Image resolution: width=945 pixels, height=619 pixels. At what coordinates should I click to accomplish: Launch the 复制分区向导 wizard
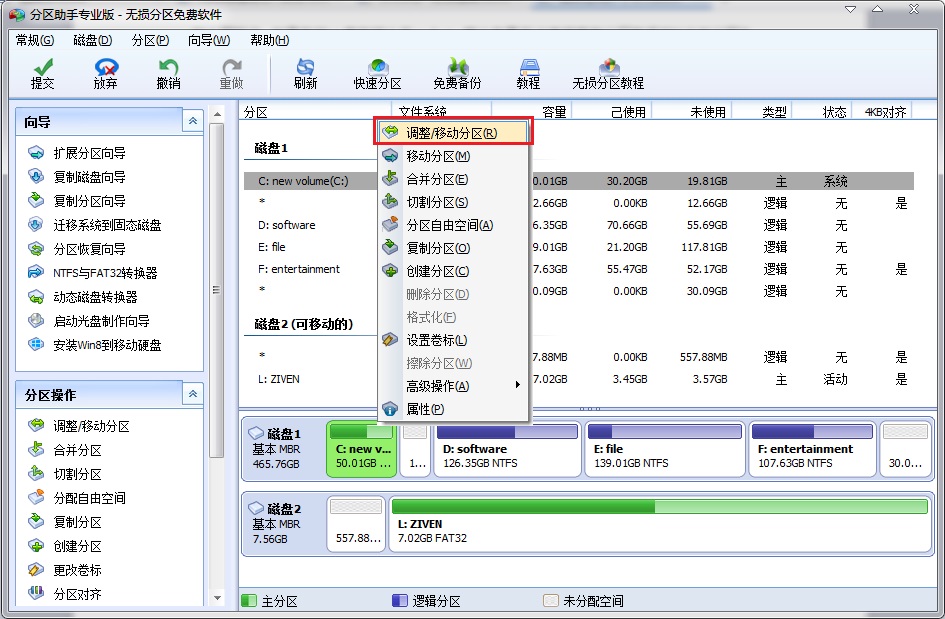click(77, 201)
